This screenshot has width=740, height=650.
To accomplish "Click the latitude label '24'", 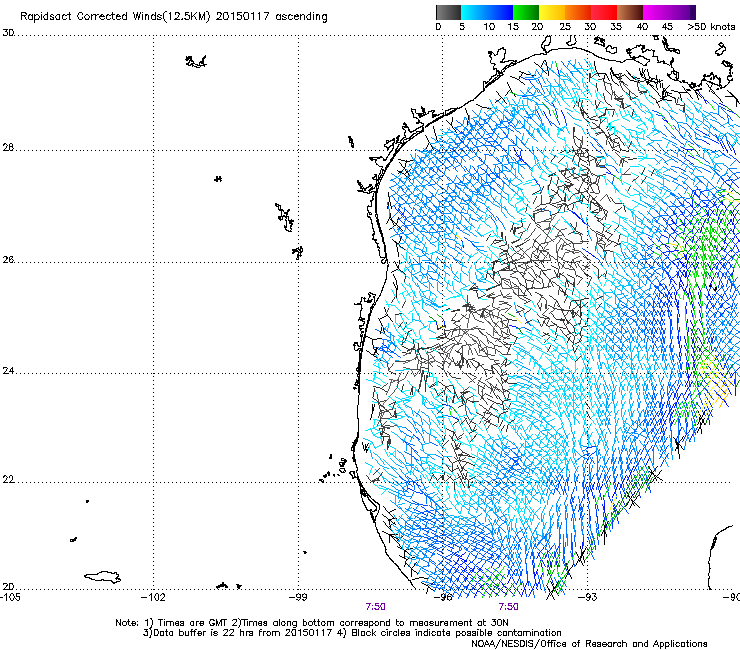I will 8,371.
